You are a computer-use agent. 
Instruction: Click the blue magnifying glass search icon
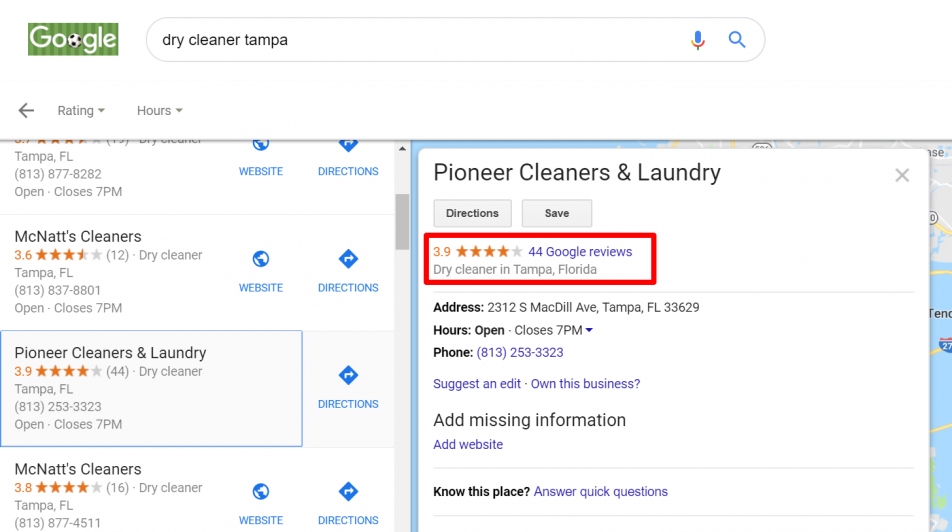[736, 40]
